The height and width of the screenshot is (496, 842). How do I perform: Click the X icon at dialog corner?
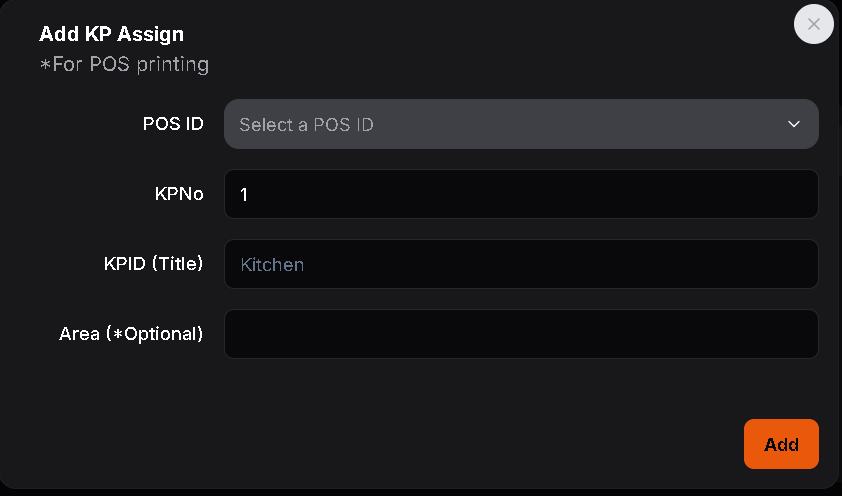[x=813, y=24]
